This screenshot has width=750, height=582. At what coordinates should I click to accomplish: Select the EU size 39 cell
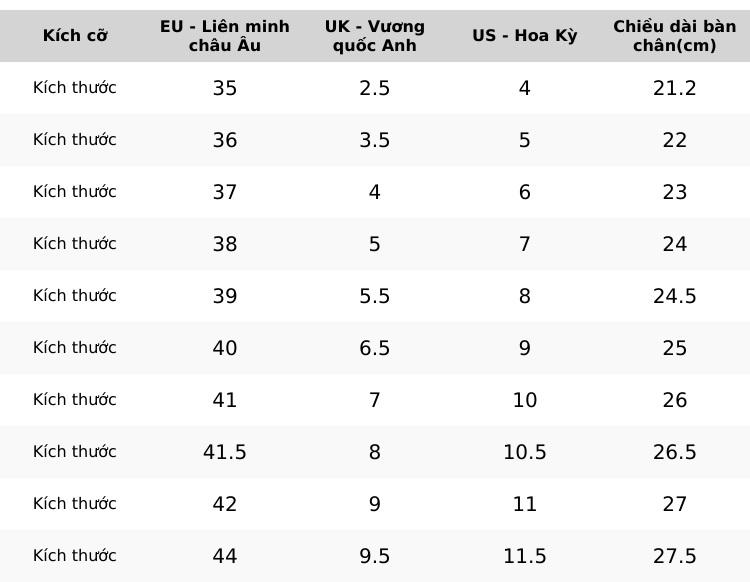pyautogui.click(x=225, y=296)
